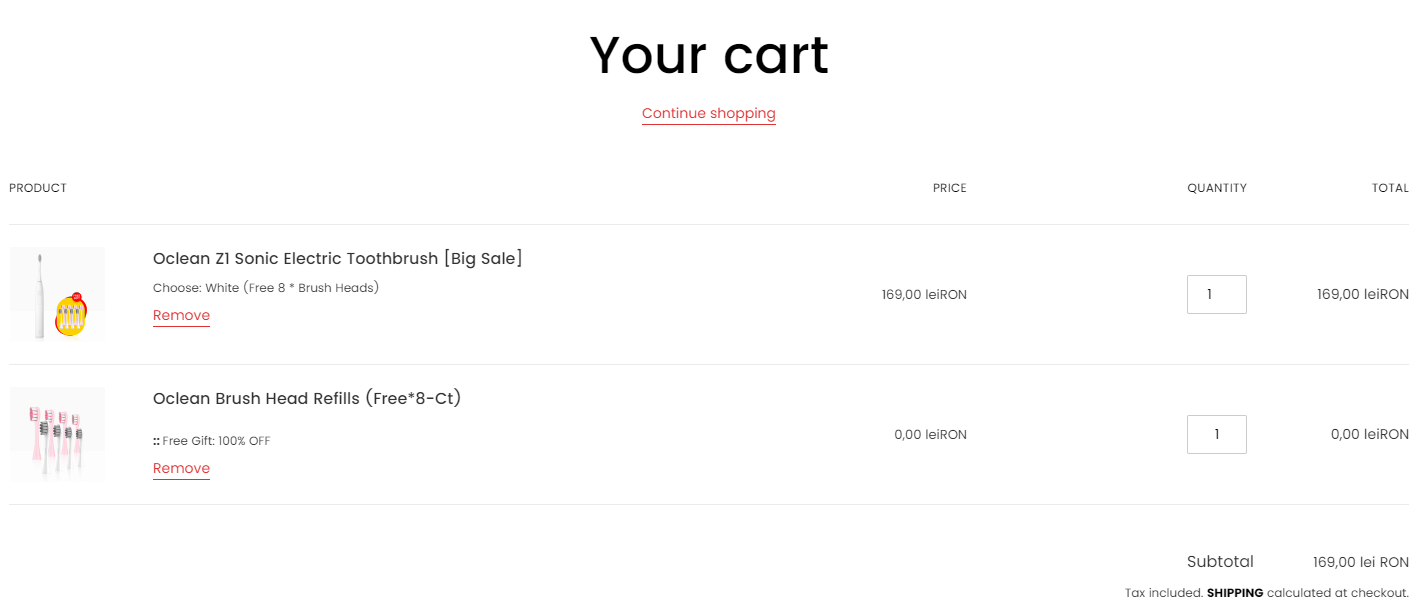Click the QUANTITY column header

click(1217, 188)
